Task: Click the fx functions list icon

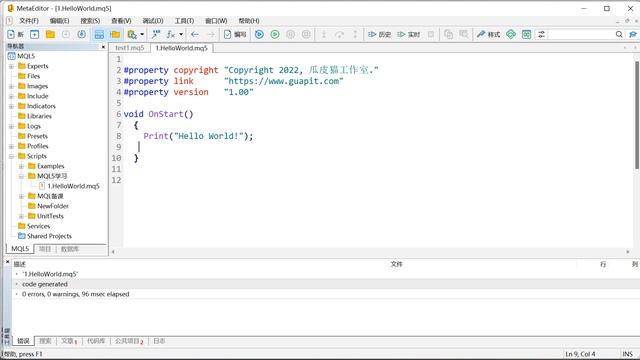Action: [x=171, y=35]
